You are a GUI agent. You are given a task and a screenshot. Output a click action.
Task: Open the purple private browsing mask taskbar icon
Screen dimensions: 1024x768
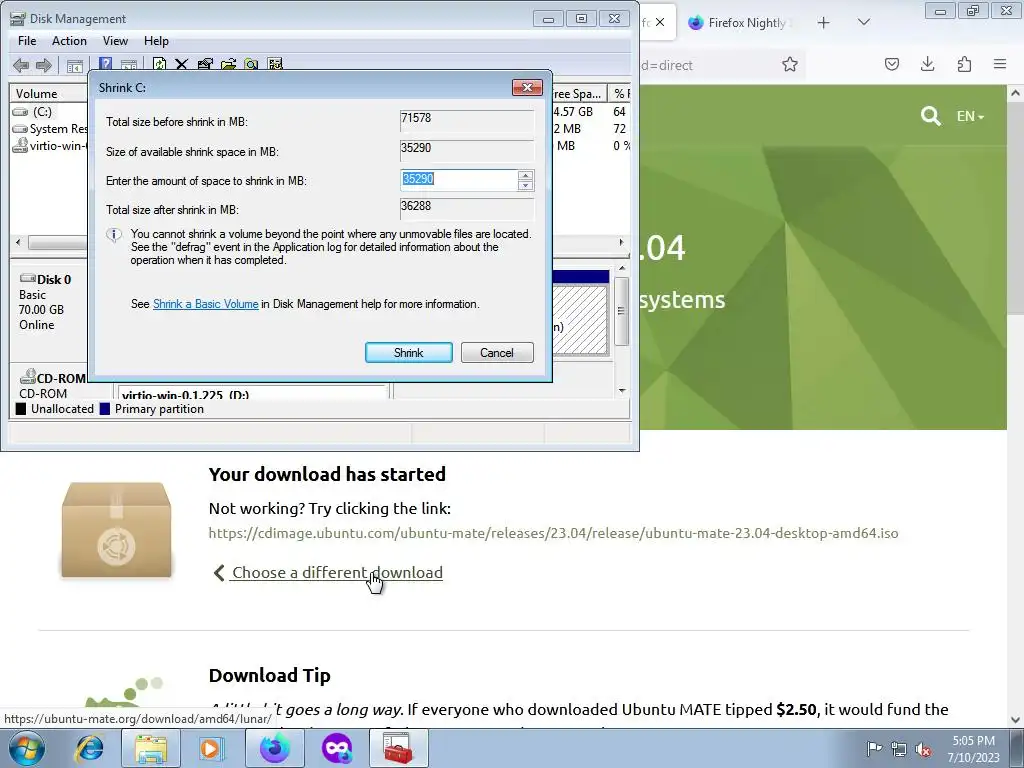click(336, 748)
